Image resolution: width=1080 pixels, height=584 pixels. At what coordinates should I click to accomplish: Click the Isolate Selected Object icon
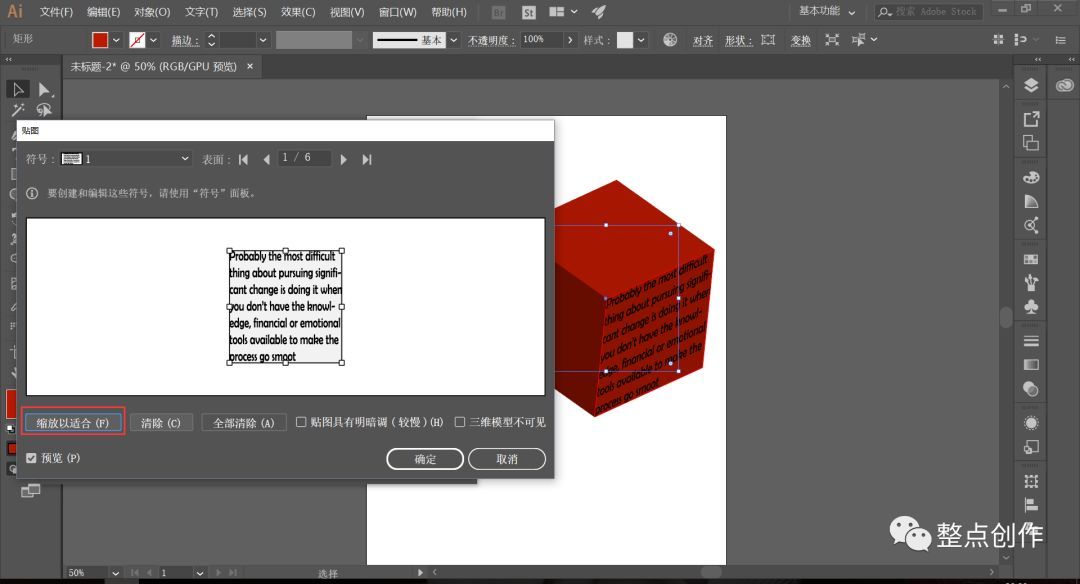(832, 40)
